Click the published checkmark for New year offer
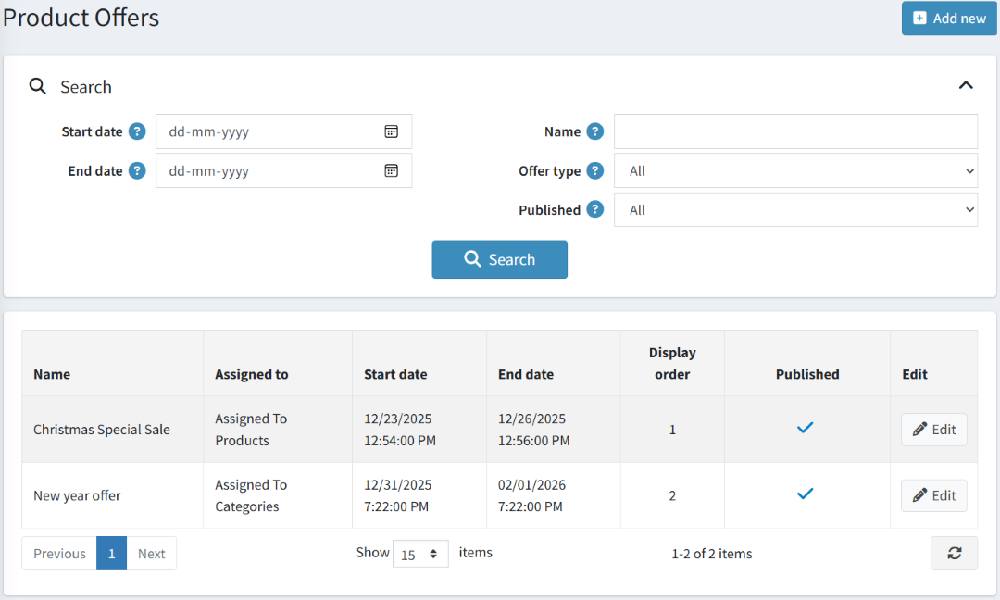 point(805,494)
